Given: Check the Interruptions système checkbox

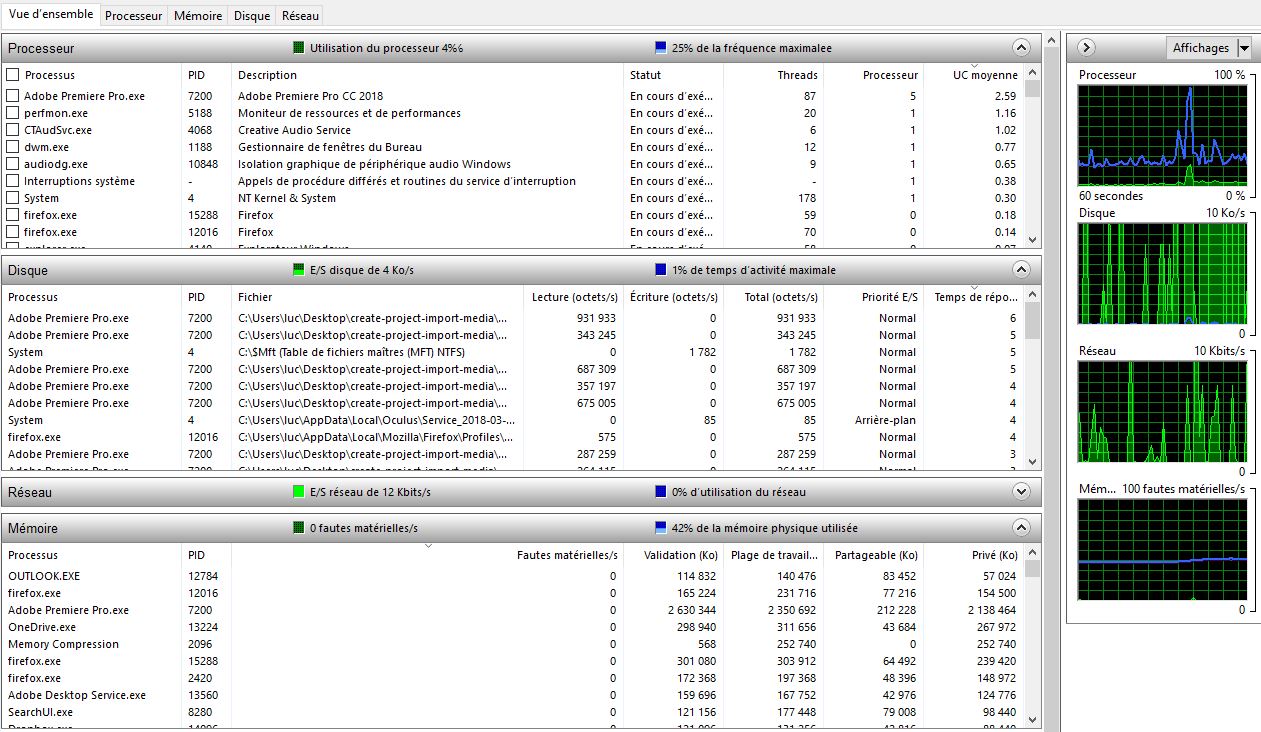Looking at the screenshot, I should coord(13,181).
